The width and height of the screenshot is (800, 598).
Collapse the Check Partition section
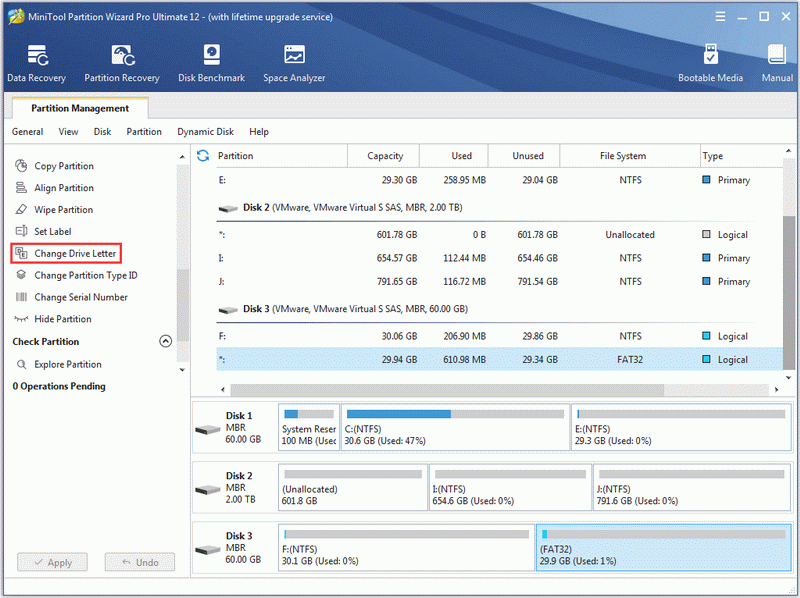pos(166,341)
